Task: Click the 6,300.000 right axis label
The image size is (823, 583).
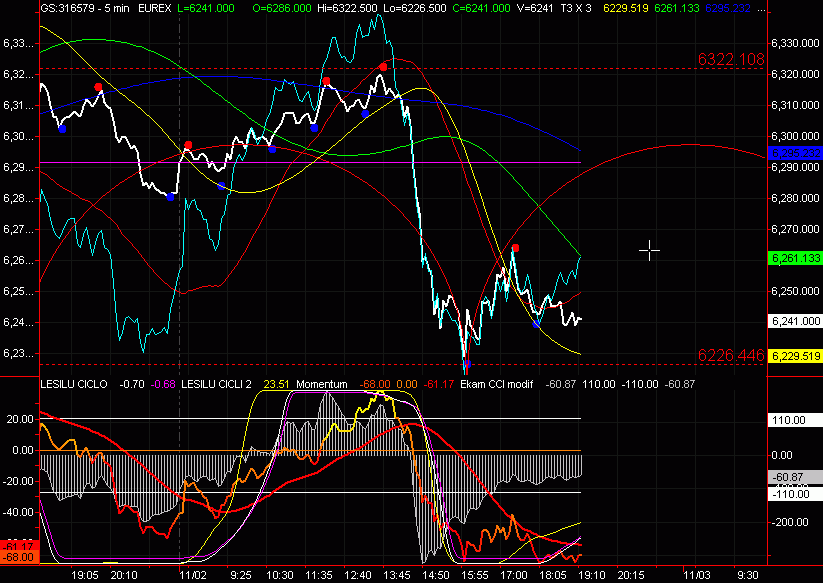Action: pos(795,136)
